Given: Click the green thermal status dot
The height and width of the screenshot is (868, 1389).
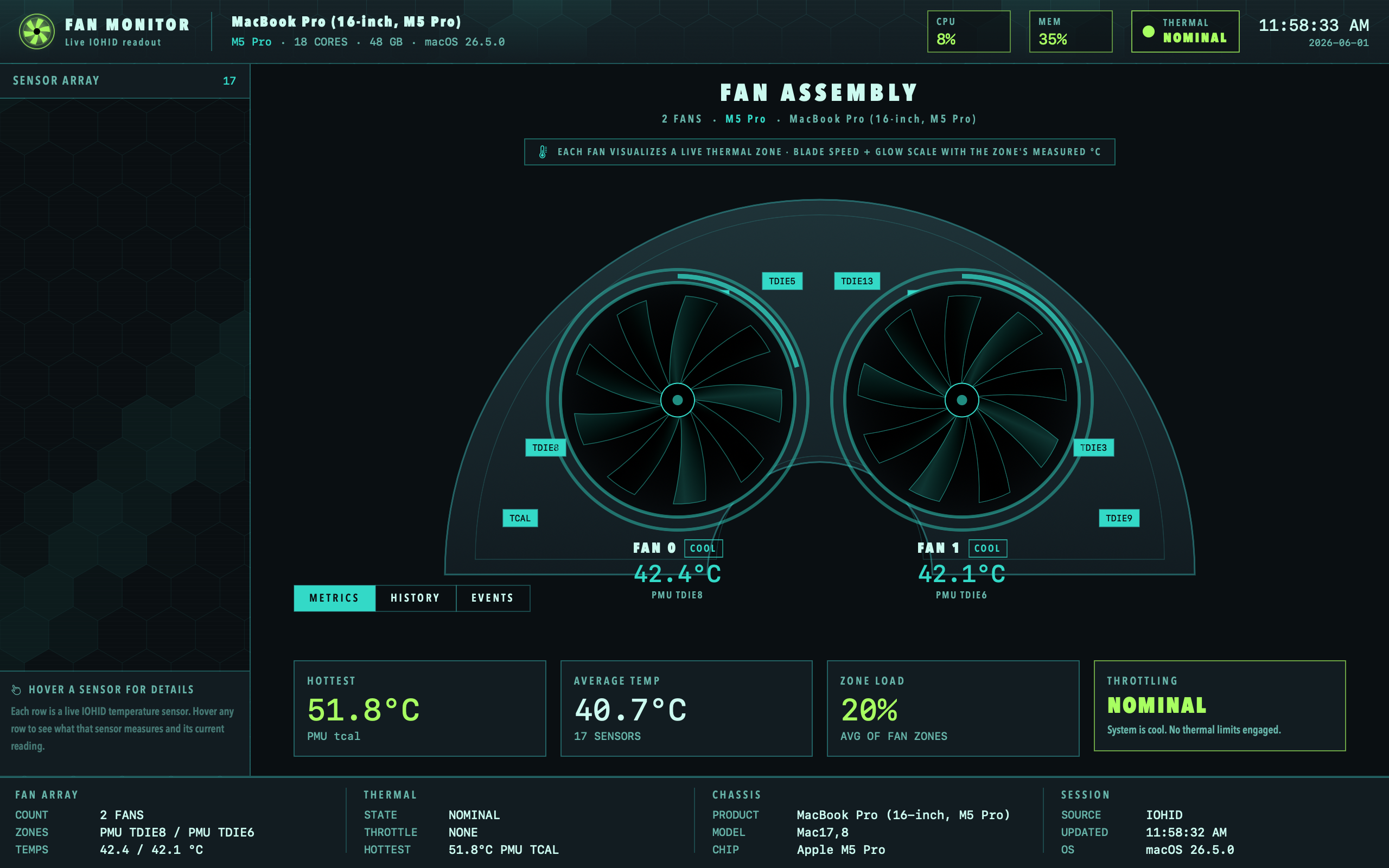Looking at the screenshot, I should (x=1149, y=31).
